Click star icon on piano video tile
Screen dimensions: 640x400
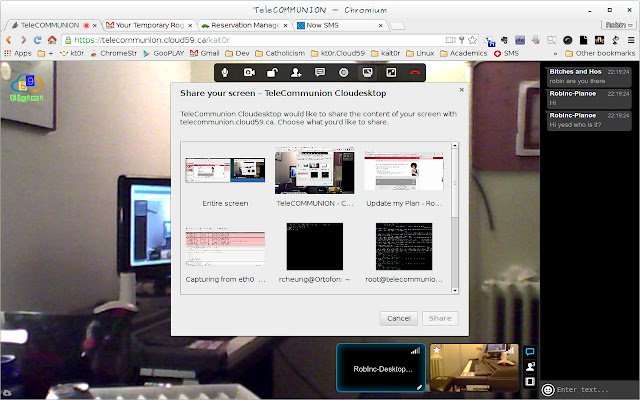[437, 350]
